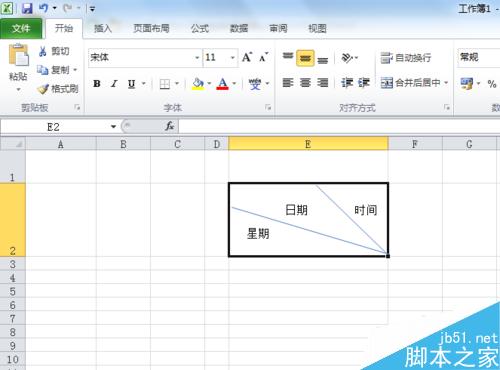Screen dimensions: 500x370
Task: Select row 2 header
Action: tap(13, 220)
